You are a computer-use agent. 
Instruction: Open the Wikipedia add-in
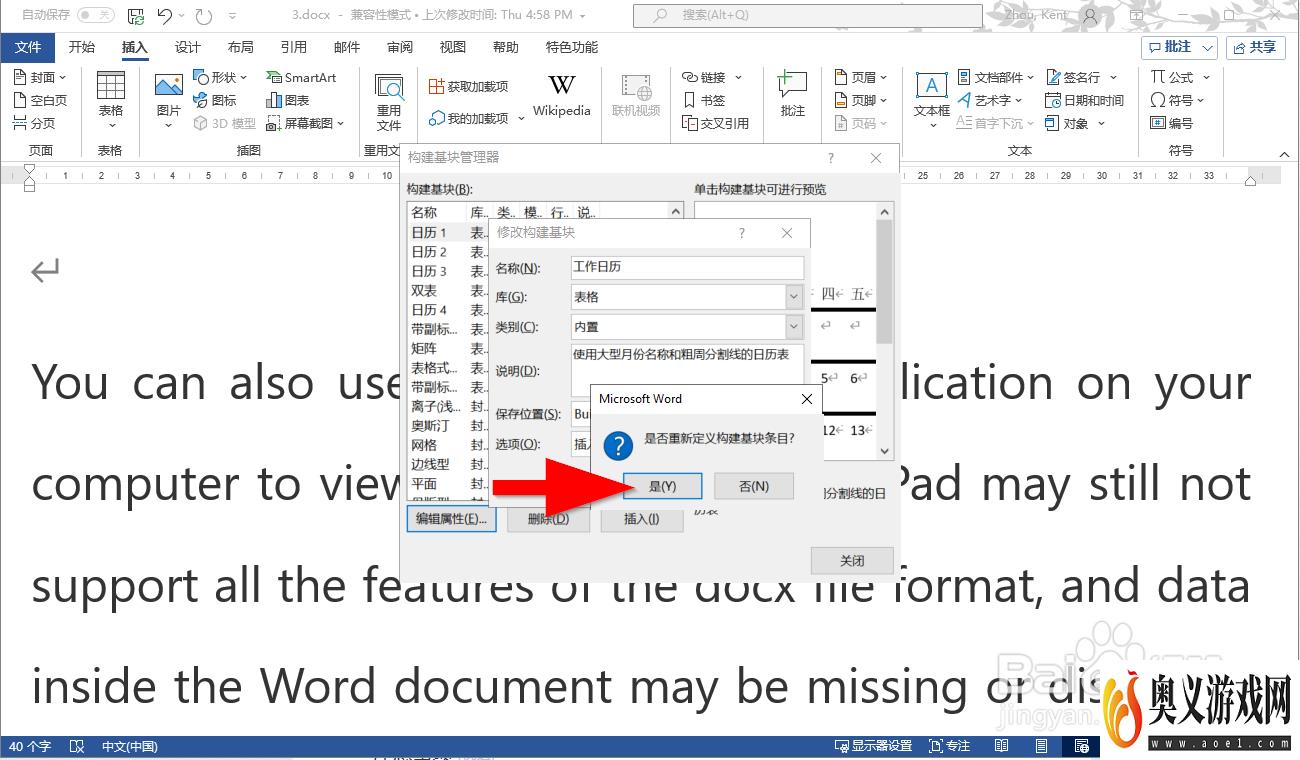(562, 97)
